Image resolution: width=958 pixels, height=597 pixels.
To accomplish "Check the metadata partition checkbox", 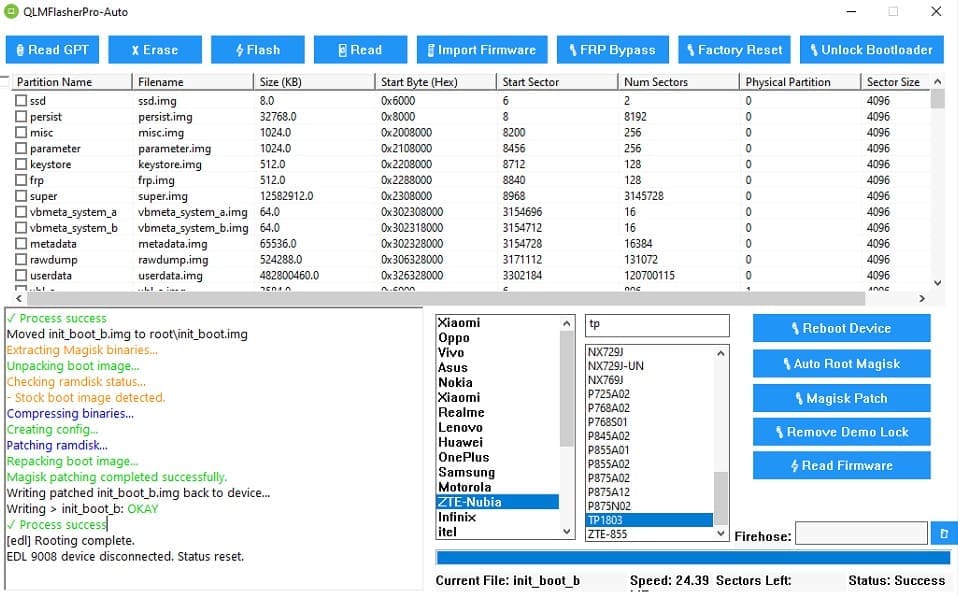I will pyautogui.click(x=21, y=244).
